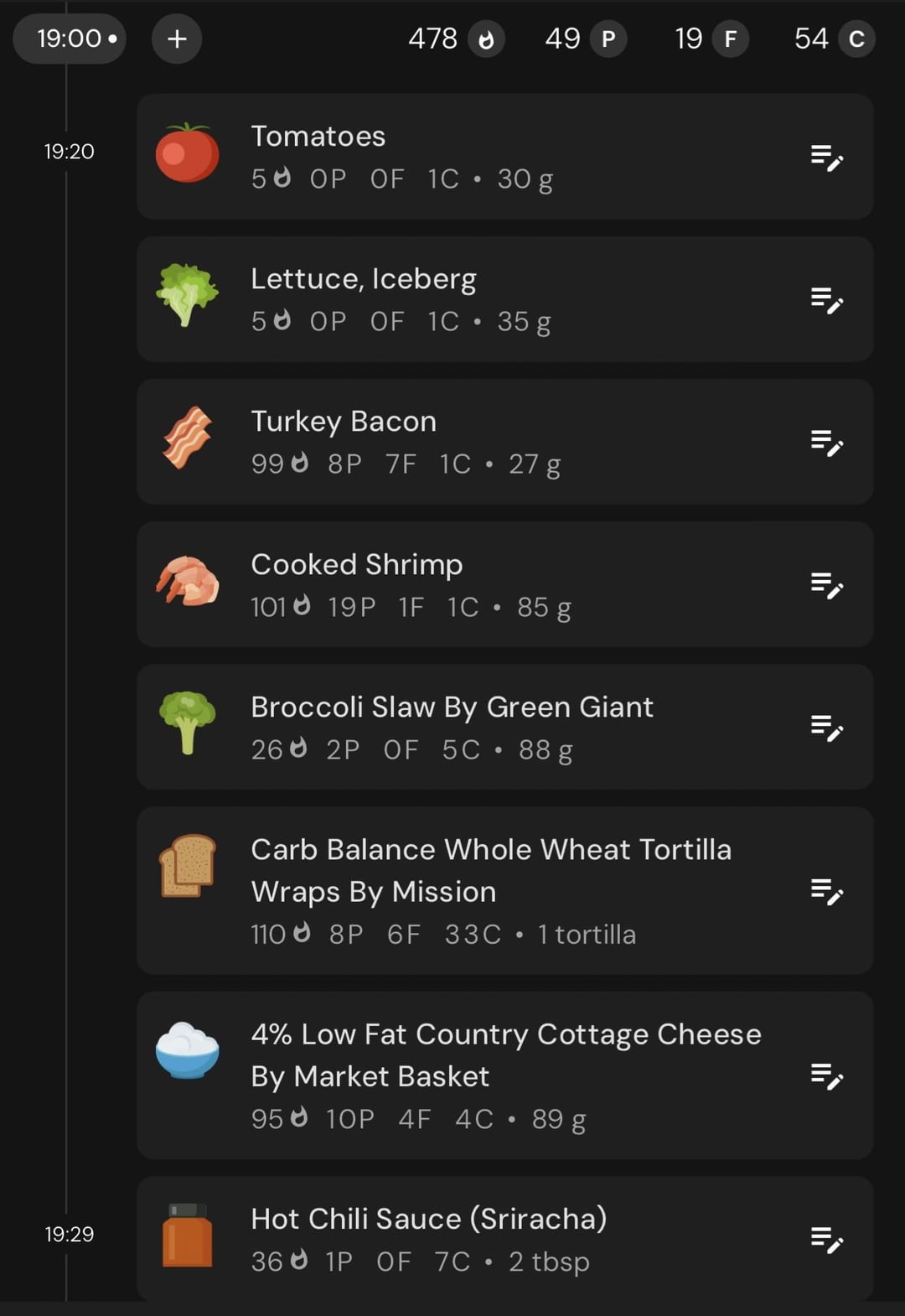The width and height of the screenshot is (905, 1316).
Task: Tap the tomato food icon
Action: click(188, 153)
